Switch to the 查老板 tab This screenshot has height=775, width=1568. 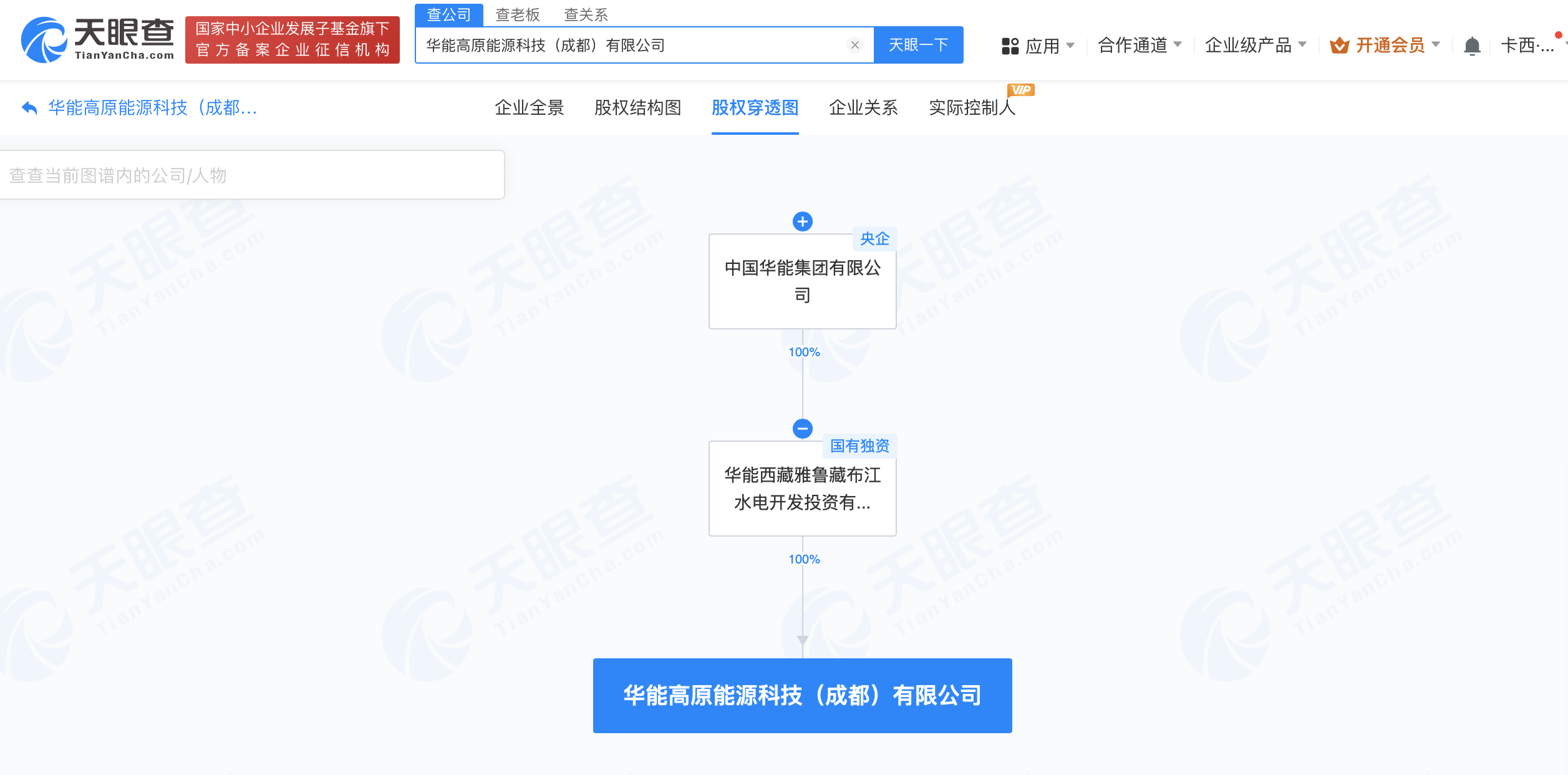click(x=518, y=15)
